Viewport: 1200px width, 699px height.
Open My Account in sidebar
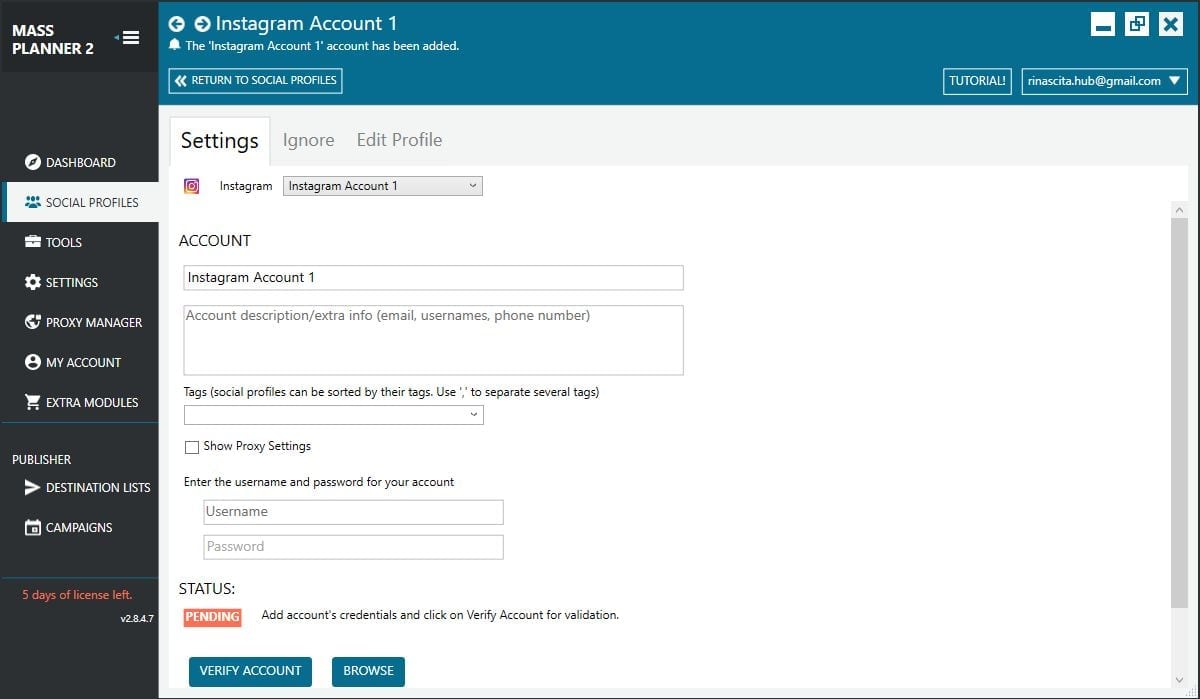click(x=80, y=362)
